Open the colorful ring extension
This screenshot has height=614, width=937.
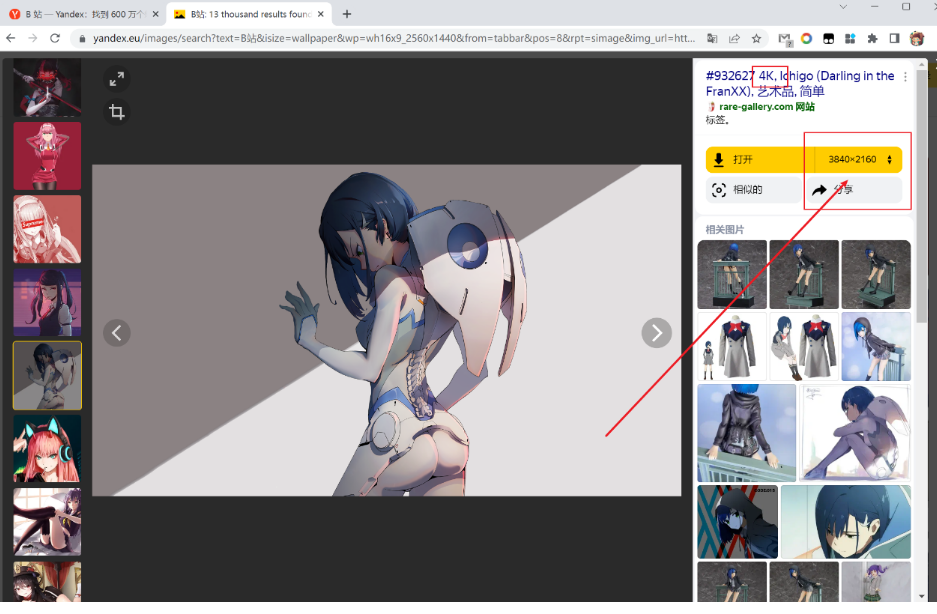point(807,39)
